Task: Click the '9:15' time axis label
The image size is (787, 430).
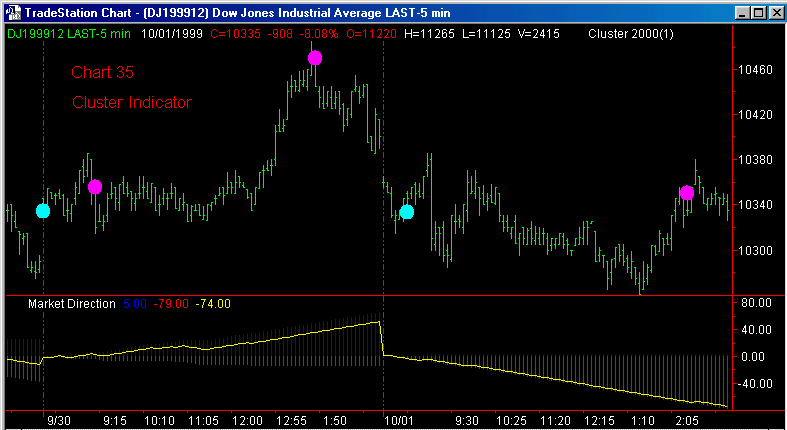Action: [x=115, y=420]
